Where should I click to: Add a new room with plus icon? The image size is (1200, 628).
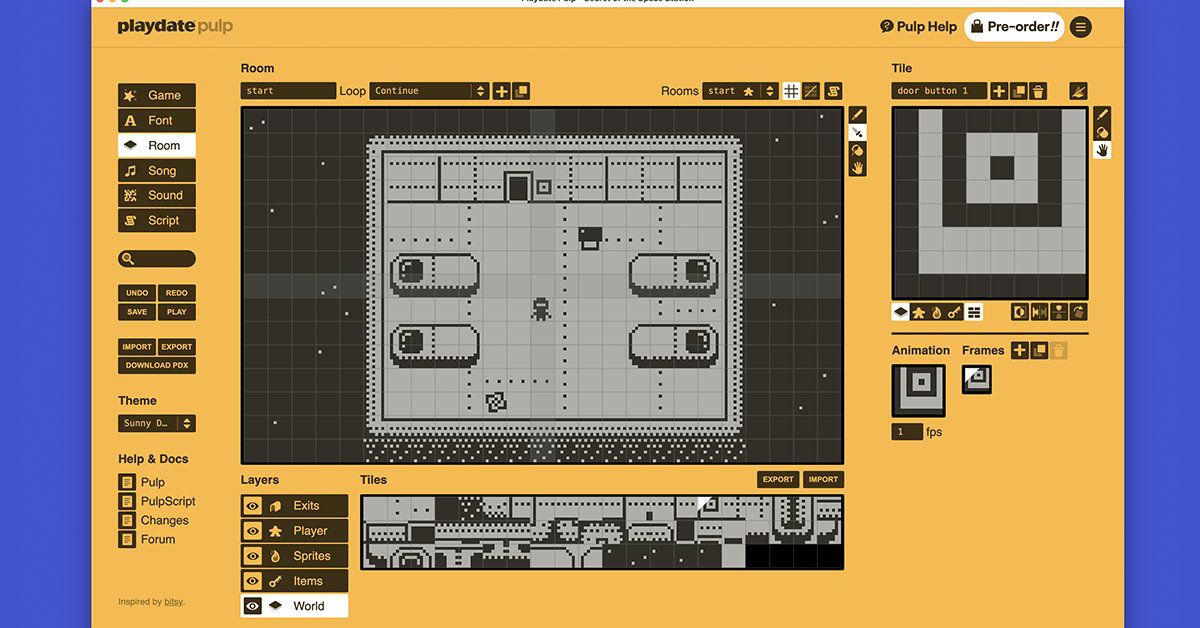coord(501,91)
